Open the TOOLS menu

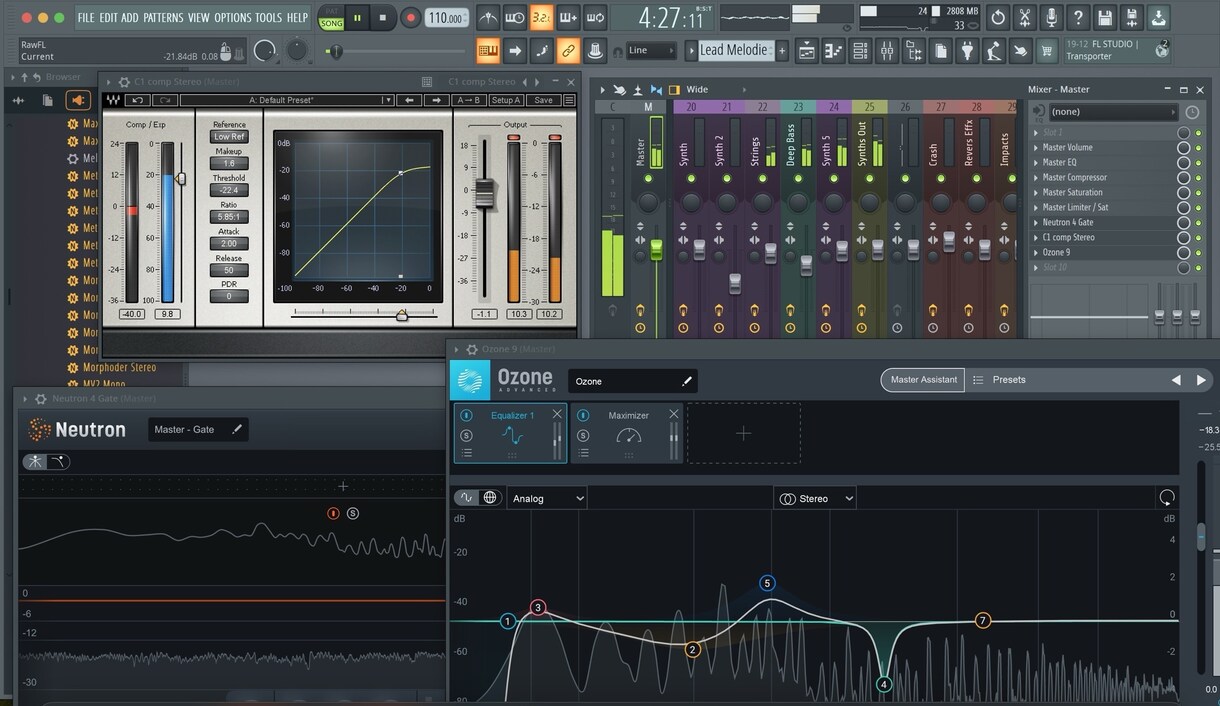pos(269,17)
